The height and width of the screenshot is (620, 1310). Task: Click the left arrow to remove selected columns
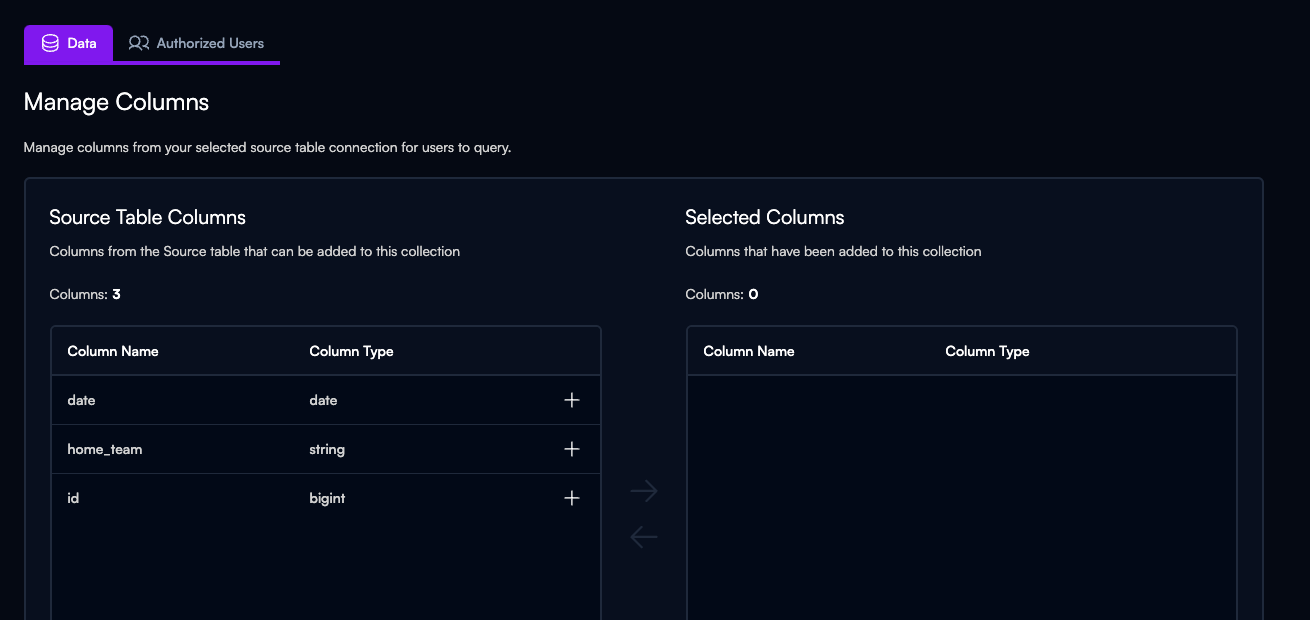pos(644,537)
